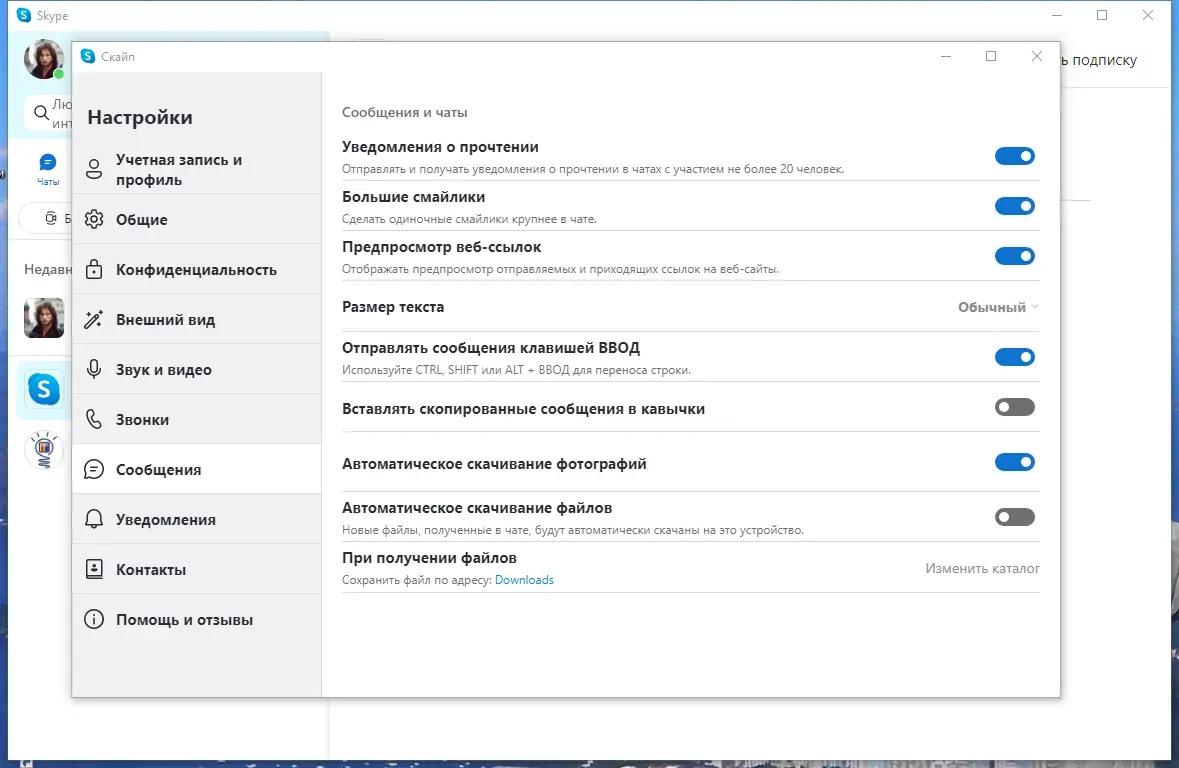Click the Skype logo in settings title bar
Image resolution: width=1179 pixels, height=768 pixels.
[x=88, y=56]
